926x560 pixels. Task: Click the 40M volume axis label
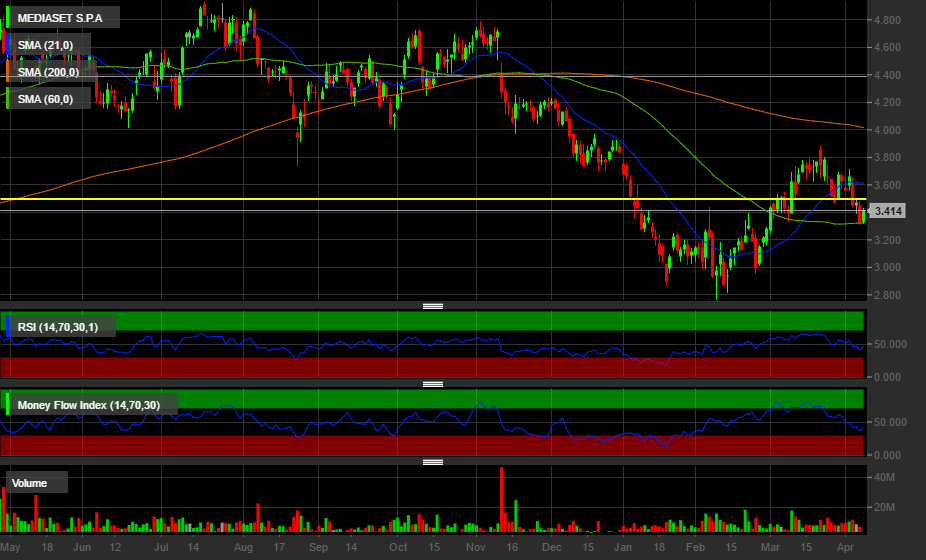pos(884,477)
